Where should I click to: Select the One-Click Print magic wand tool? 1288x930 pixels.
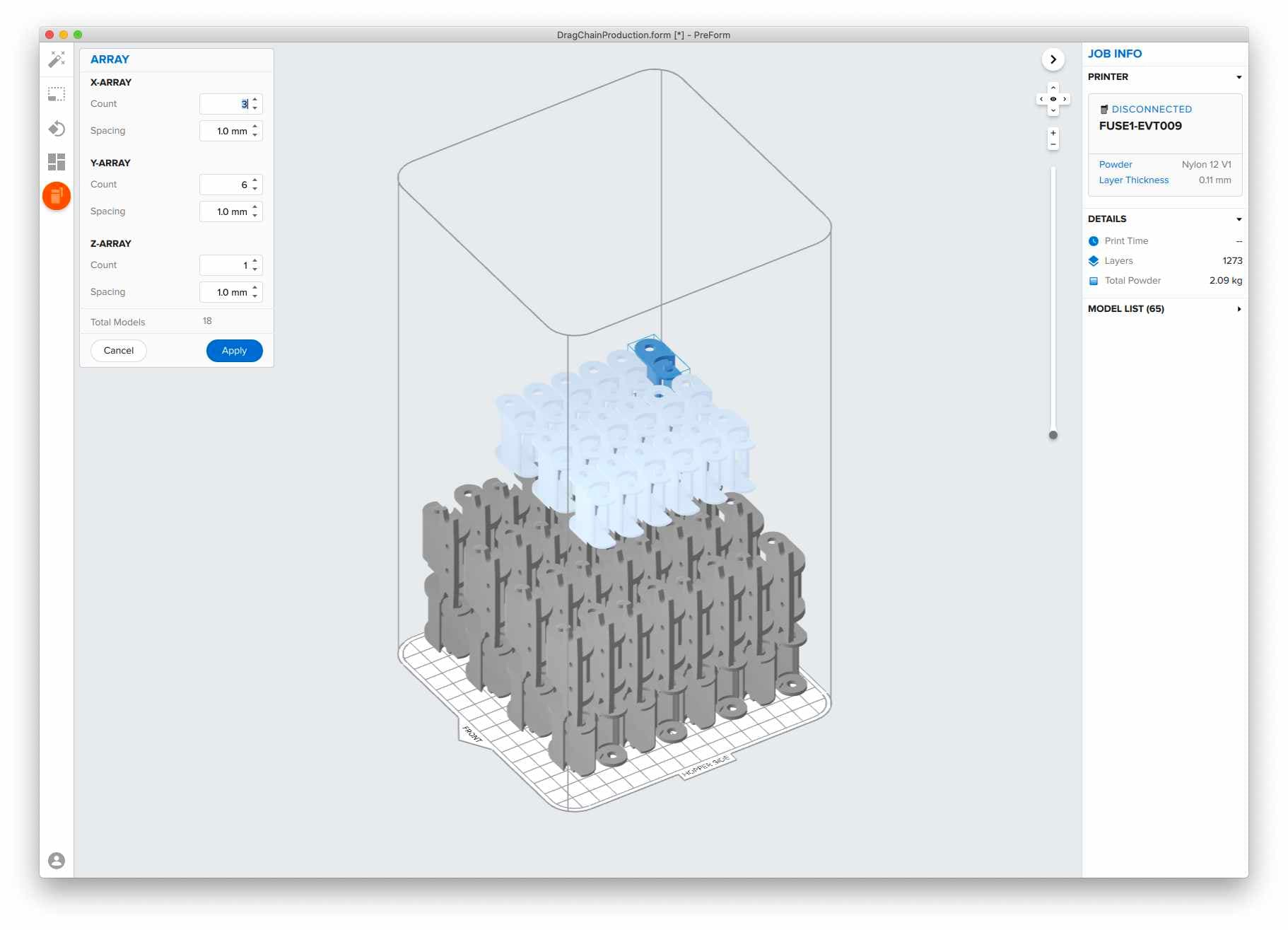(57, 59)
